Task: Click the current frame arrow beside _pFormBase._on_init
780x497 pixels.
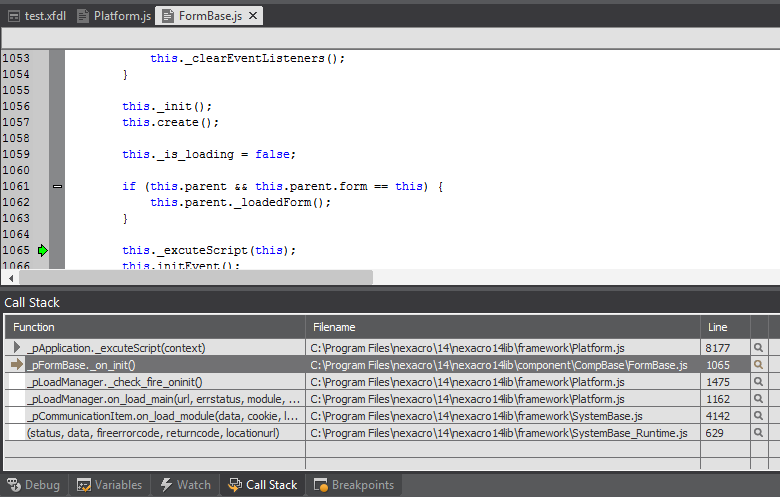Action: click(x=17, y=365)
